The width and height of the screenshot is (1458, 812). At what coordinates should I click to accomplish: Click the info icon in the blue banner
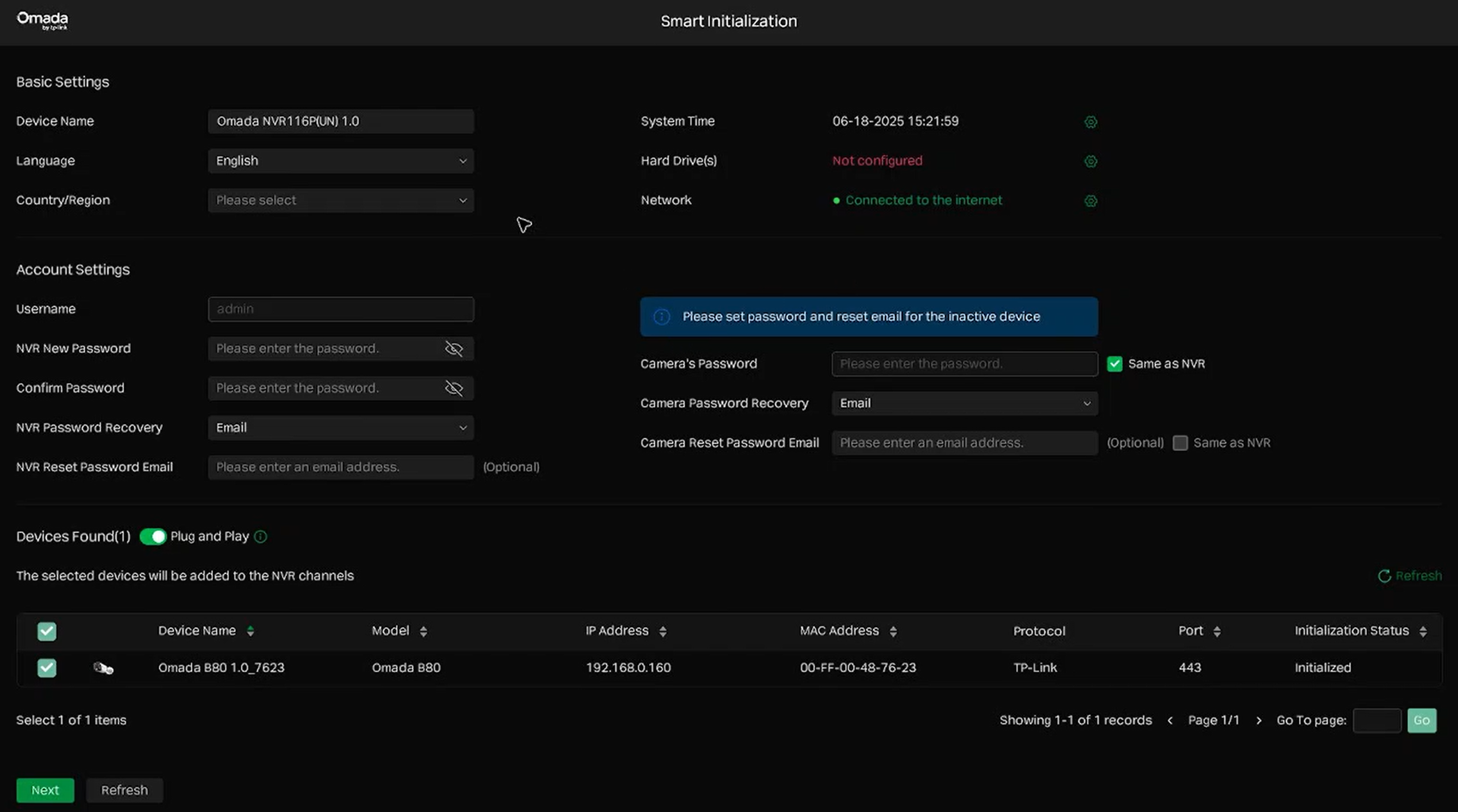tap(662, 317)
